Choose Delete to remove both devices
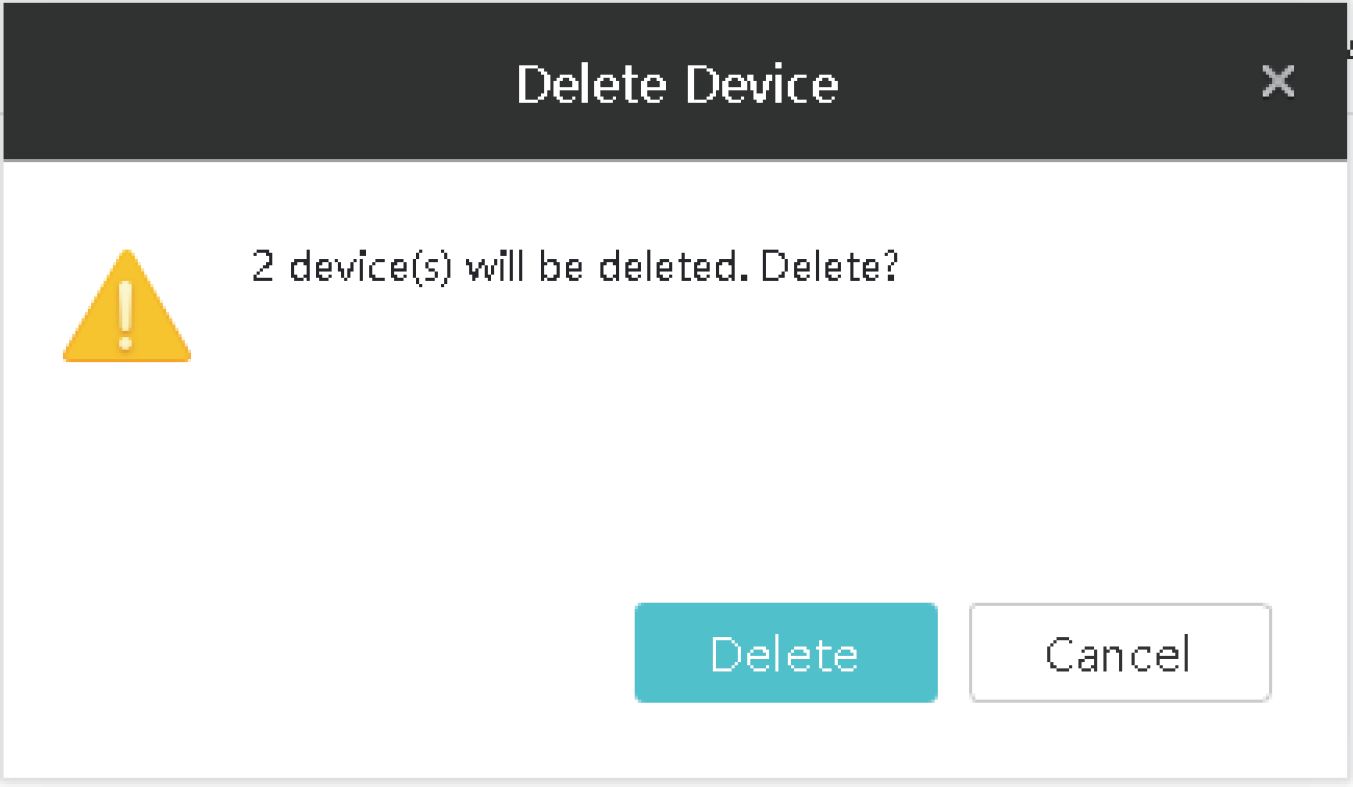1353x787 pixels. 785,653
